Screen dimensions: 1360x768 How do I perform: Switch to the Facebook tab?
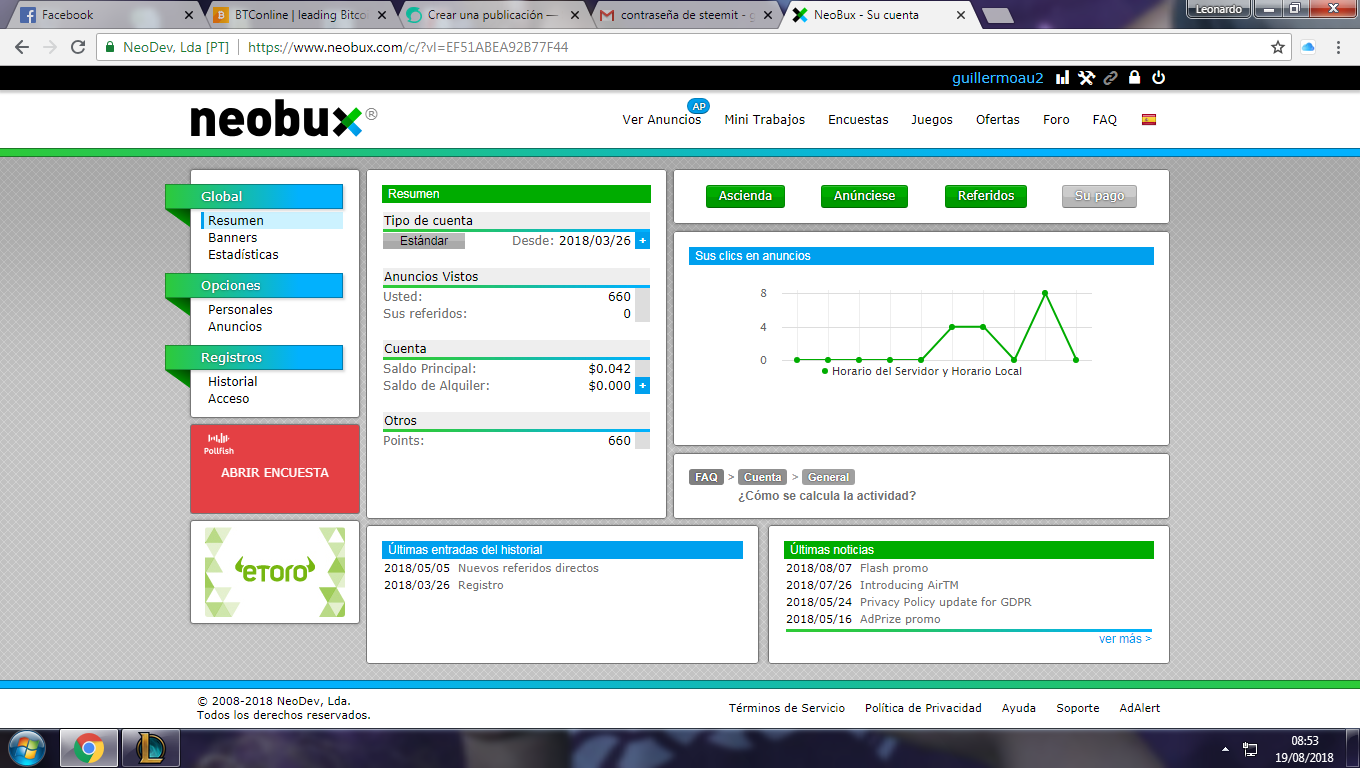click(105, 15)
